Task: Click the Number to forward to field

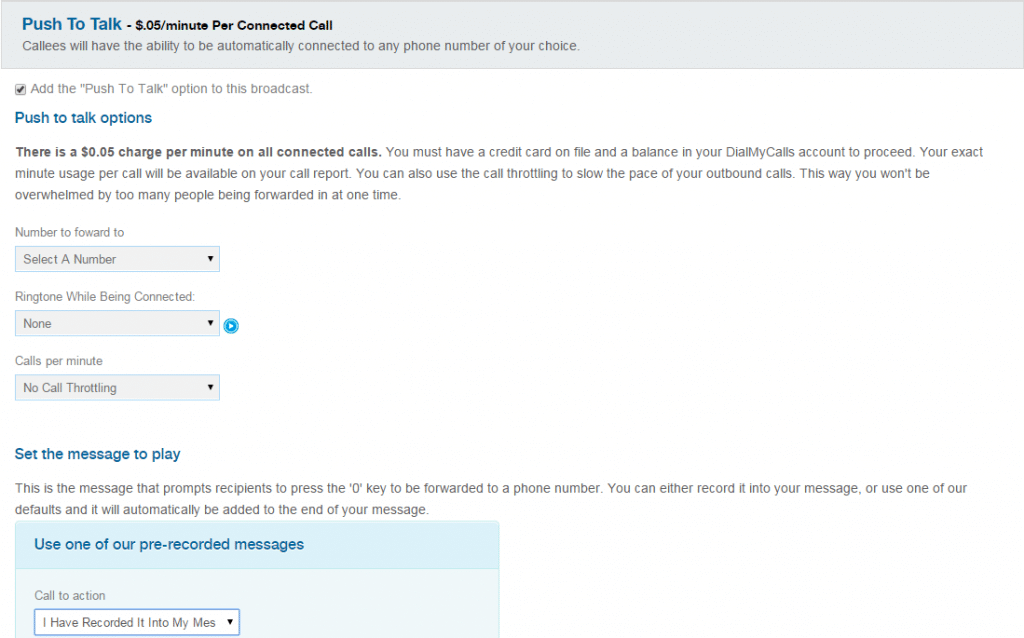Action: tap(116, 258)
